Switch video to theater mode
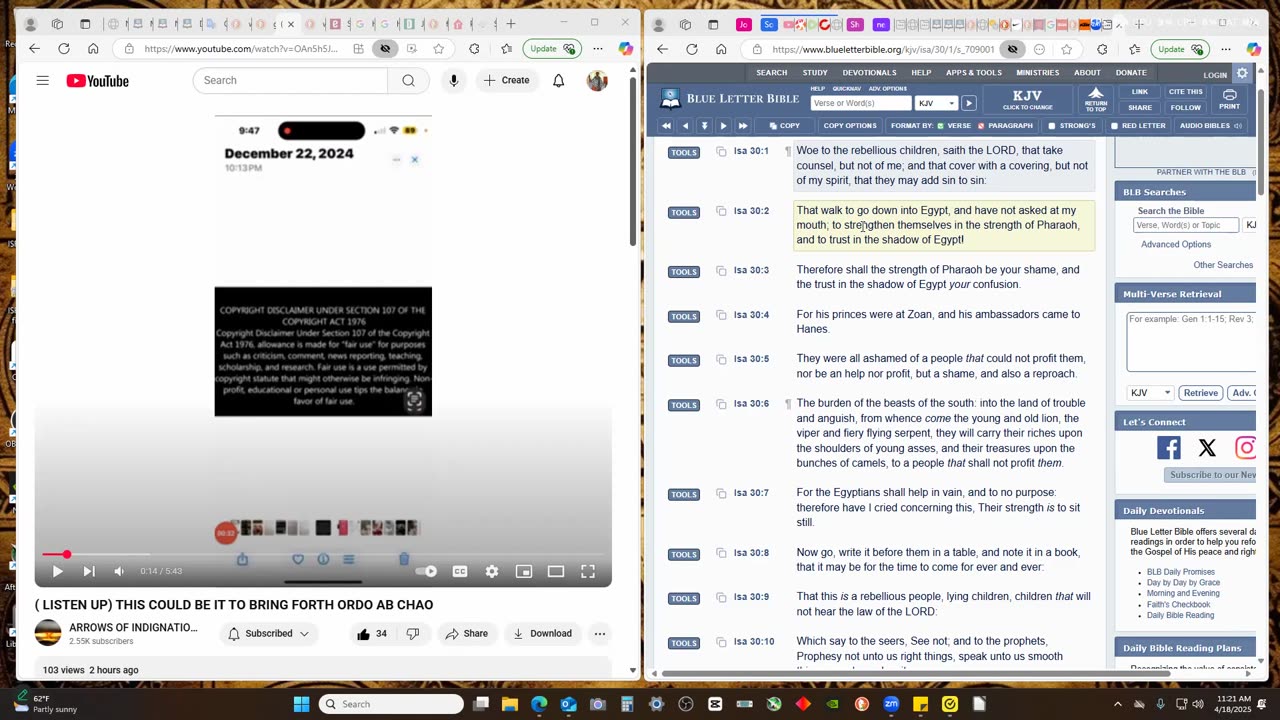The image size is (1280, 720). [556, 571]
